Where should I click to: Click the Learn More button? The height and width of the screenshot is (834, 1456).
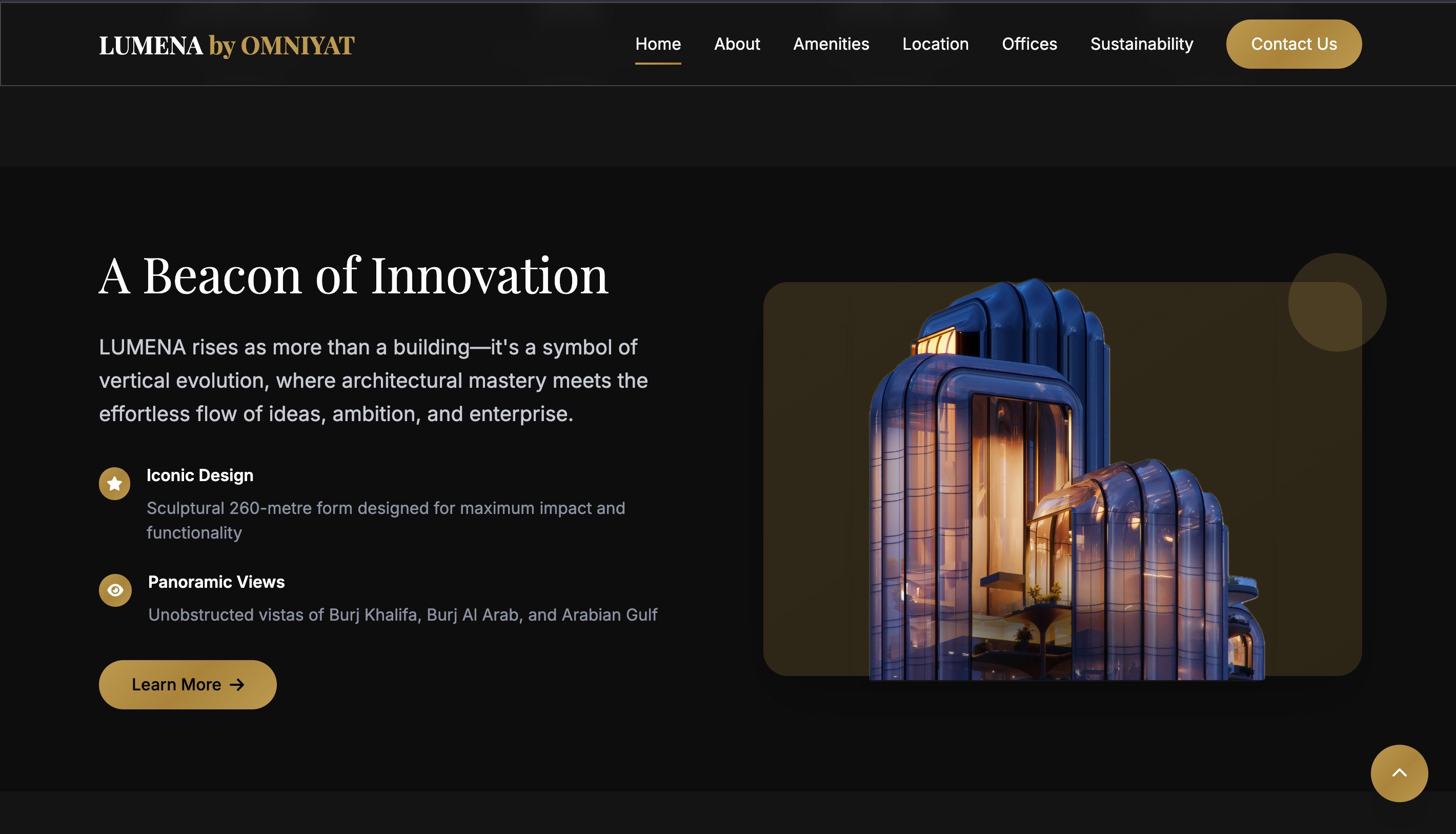coord(176,685)
